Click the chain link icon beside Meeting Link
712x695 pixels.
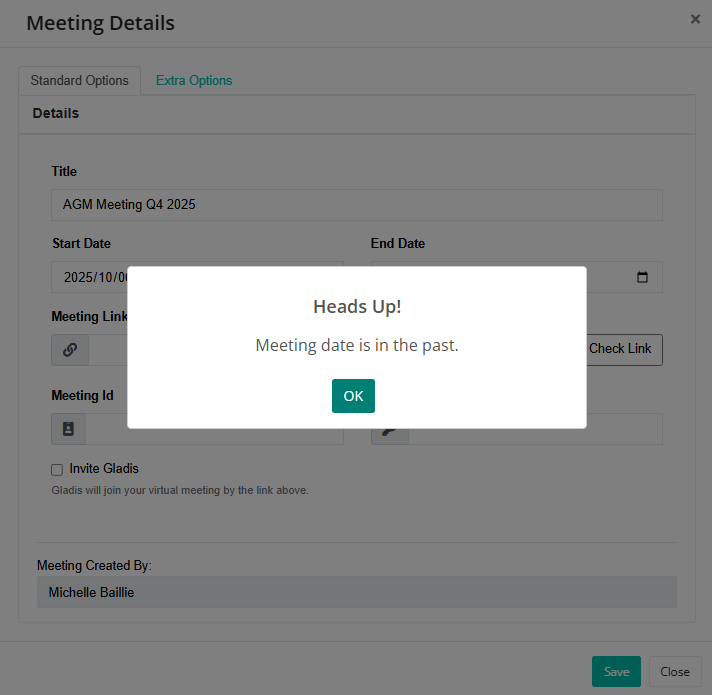click(70, 350)
